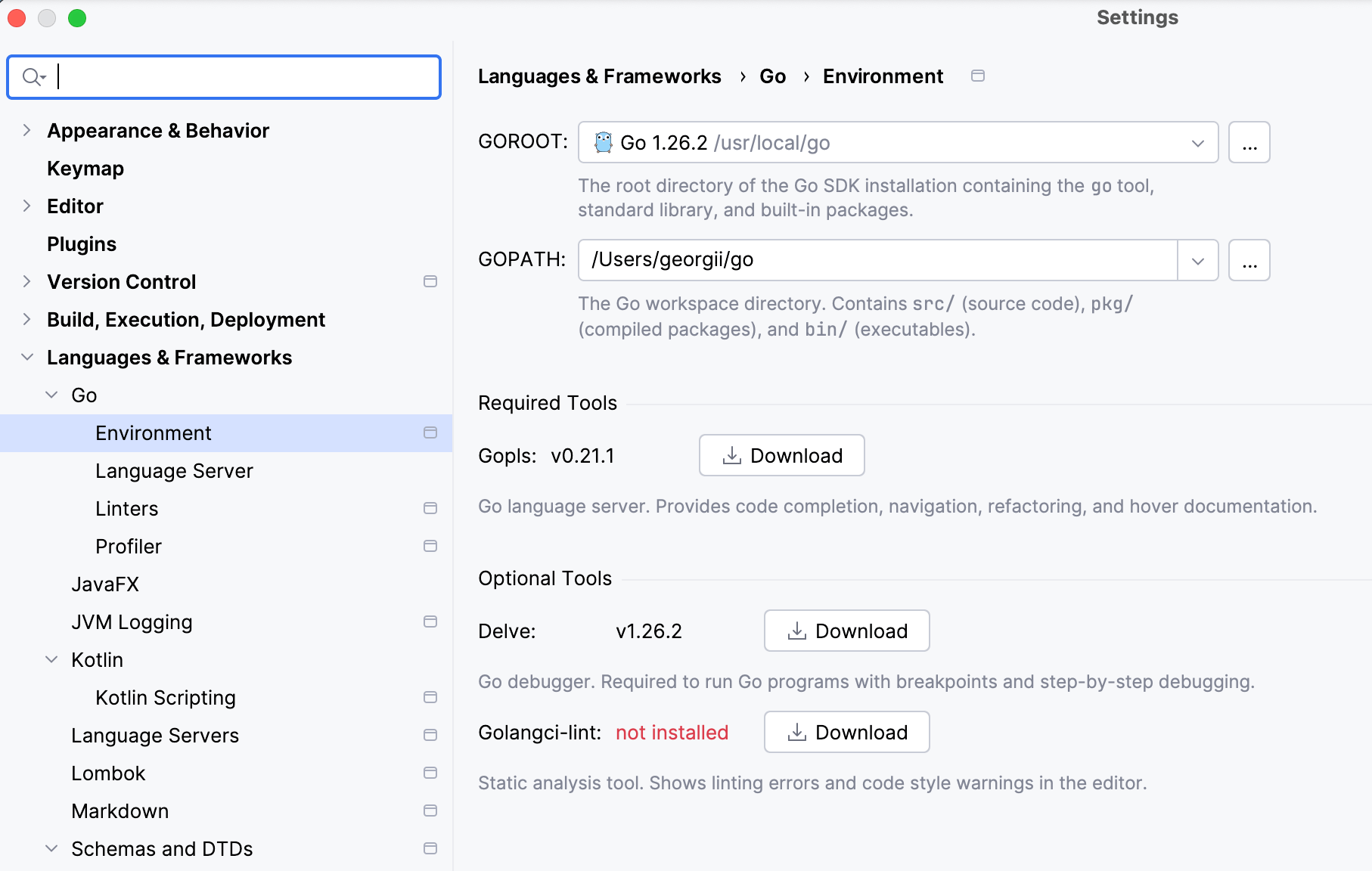Click the search magnifier icon in settings
The image size is (1372, 871).
coord(34,77)
